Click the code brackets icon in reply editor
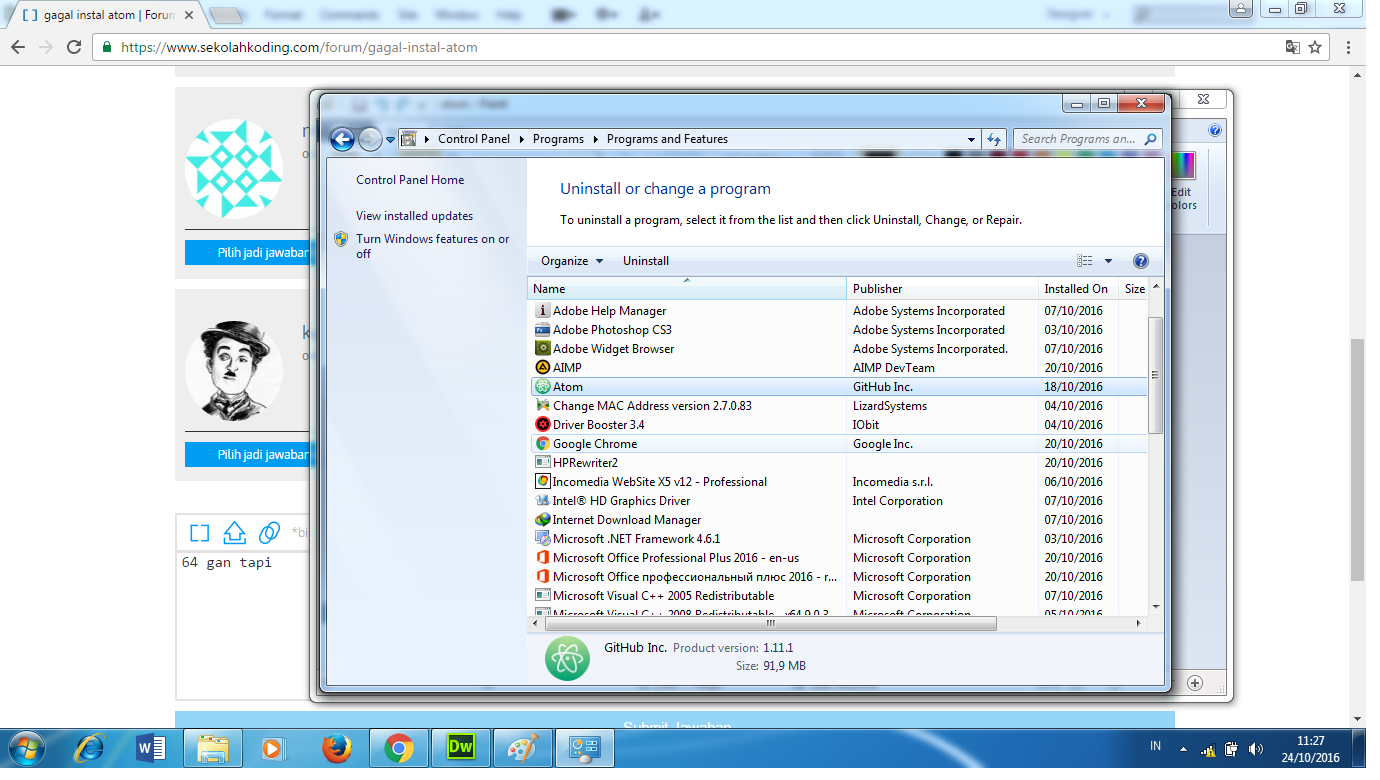 click(200, 532)
